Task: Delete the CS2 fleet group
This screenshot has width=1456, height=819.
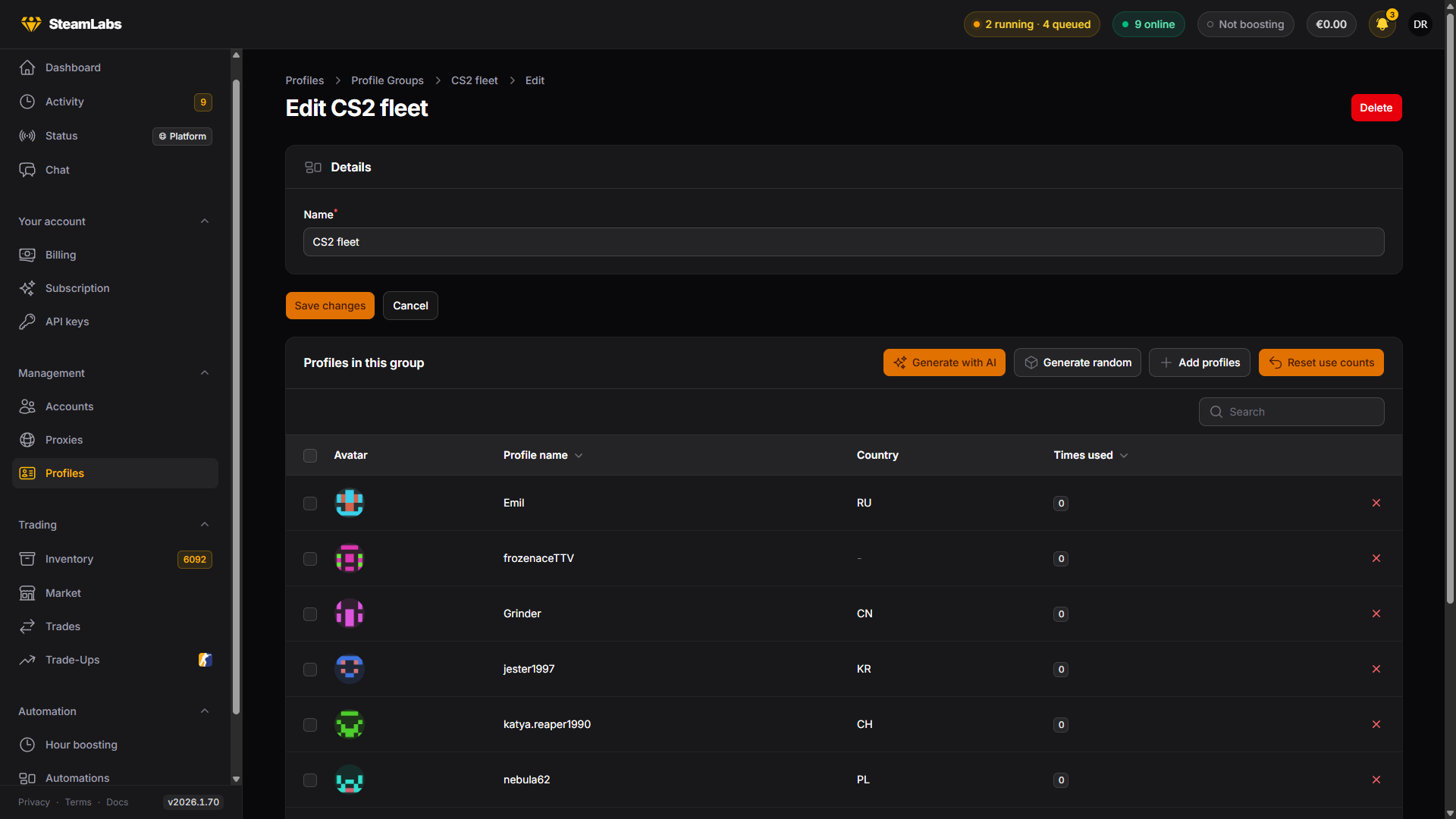Action: click(x=1376, y=108)
